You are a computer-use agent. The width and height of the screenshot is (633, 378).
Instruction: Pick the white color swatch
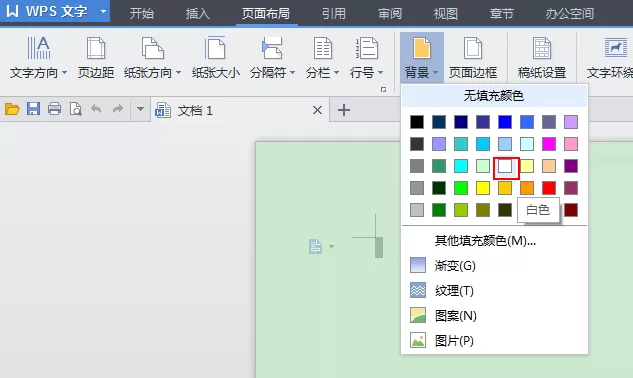click(505, 166)
